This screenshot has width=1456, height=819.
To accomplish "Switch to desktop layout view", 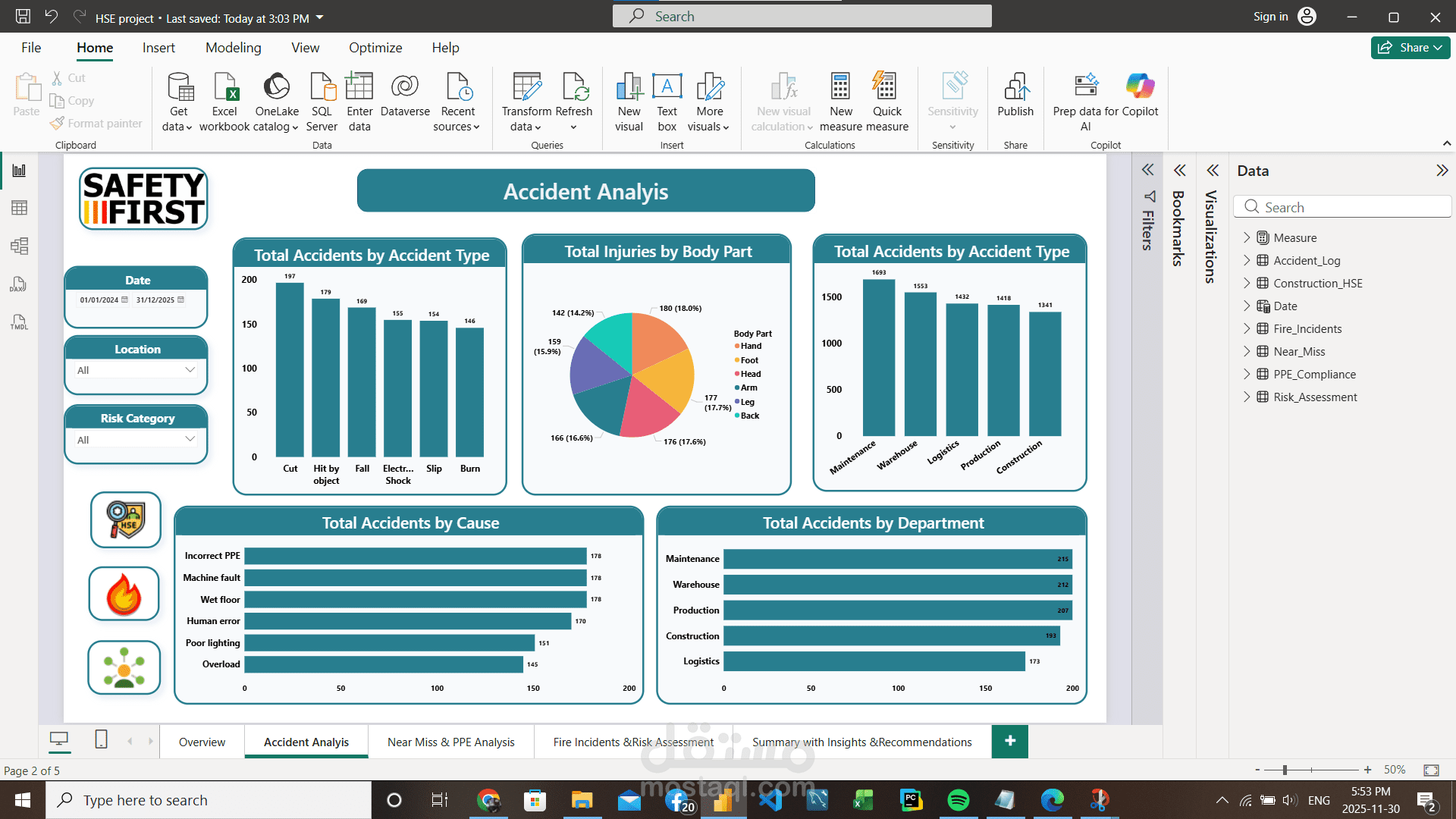I will click(x=59, y=739).
